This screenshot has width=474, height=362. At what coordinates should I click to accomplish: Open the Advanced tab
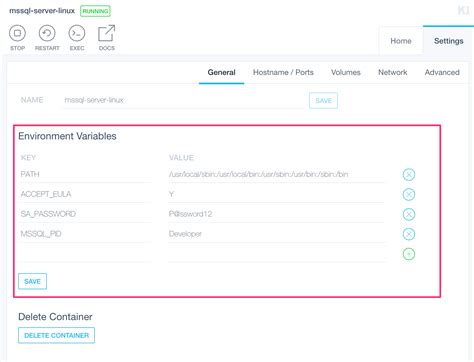click(x=442, y=72)
